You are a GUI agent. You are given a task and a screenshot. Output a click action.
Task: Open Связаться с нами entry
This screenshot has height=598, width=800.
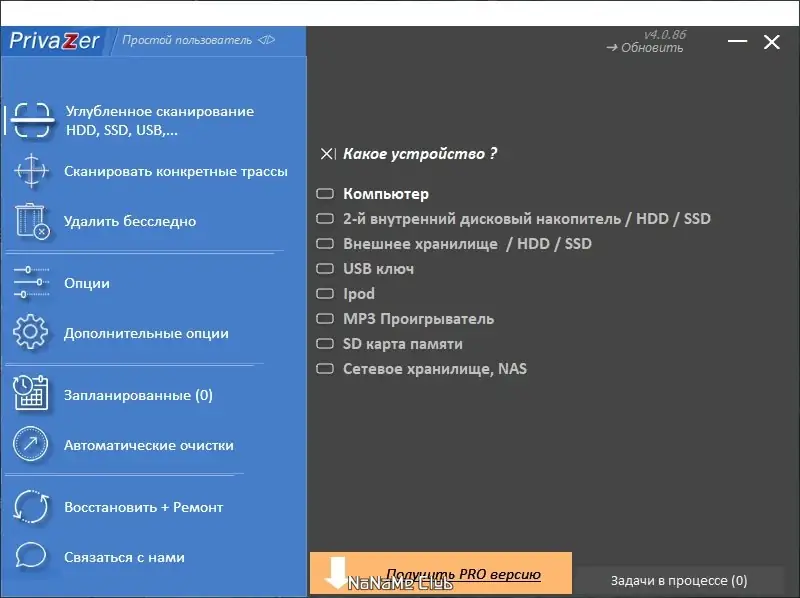(x=124, y=558)
